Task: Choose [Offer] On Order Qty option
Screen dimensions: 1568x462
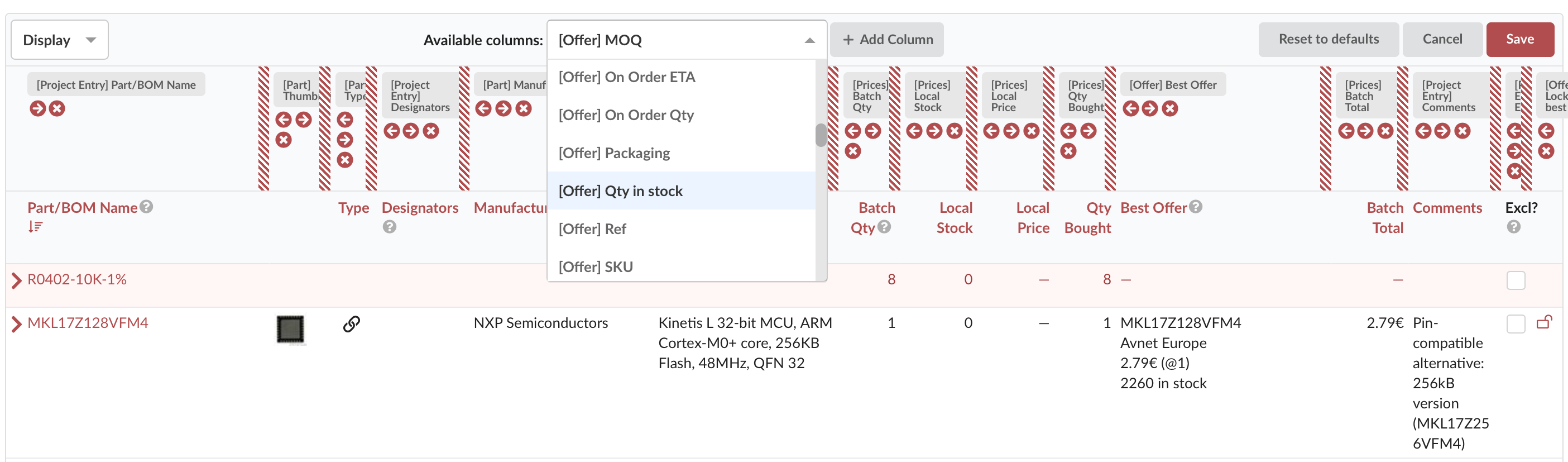Action: [681, 115]
